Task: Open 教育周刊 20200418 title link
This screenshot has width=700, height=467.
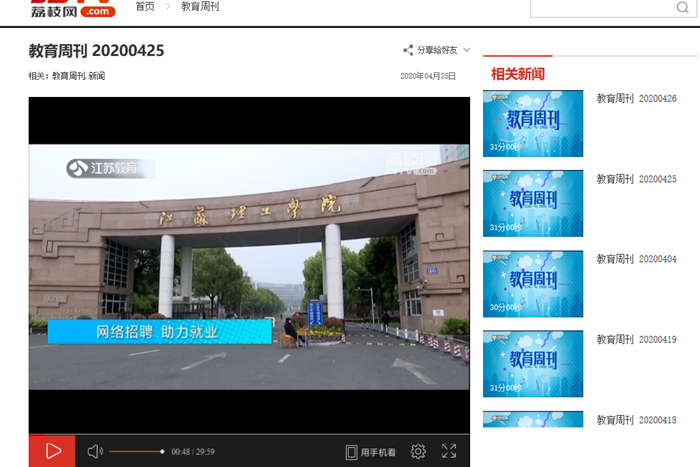Action: pyautogui.click(x=636, y=420)
